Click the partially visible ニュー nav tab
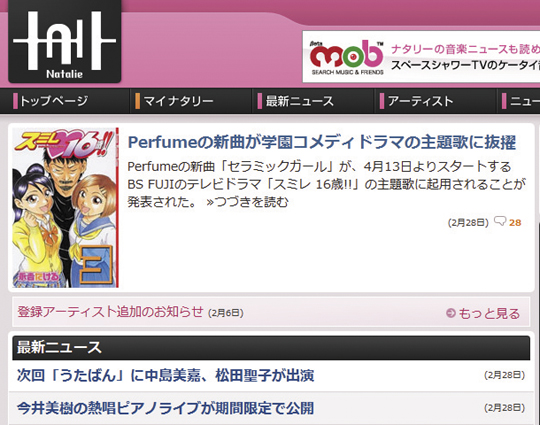This screenshot has height=425, width=540. coord(519,101)
